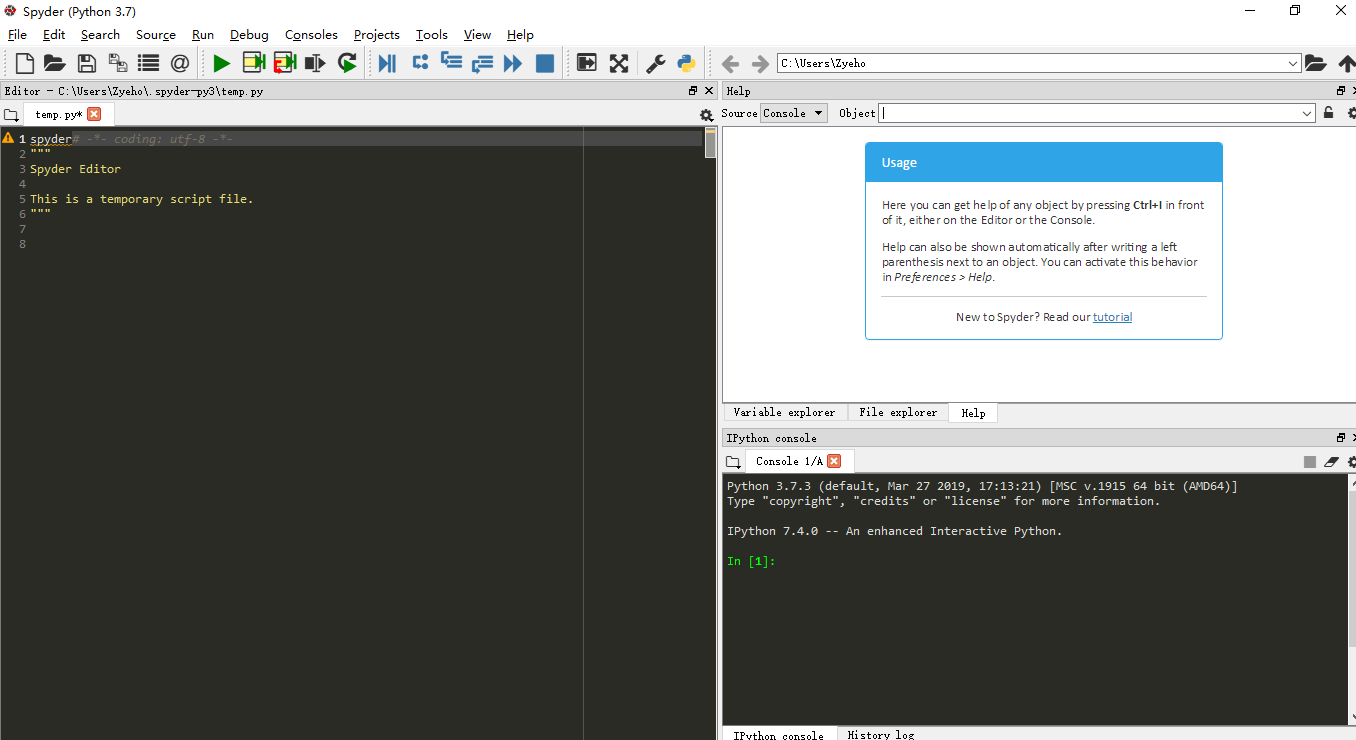This screenshot has width=1356, height=740.
Task: Open the Debug menu
Action: [x=249, y=34]
